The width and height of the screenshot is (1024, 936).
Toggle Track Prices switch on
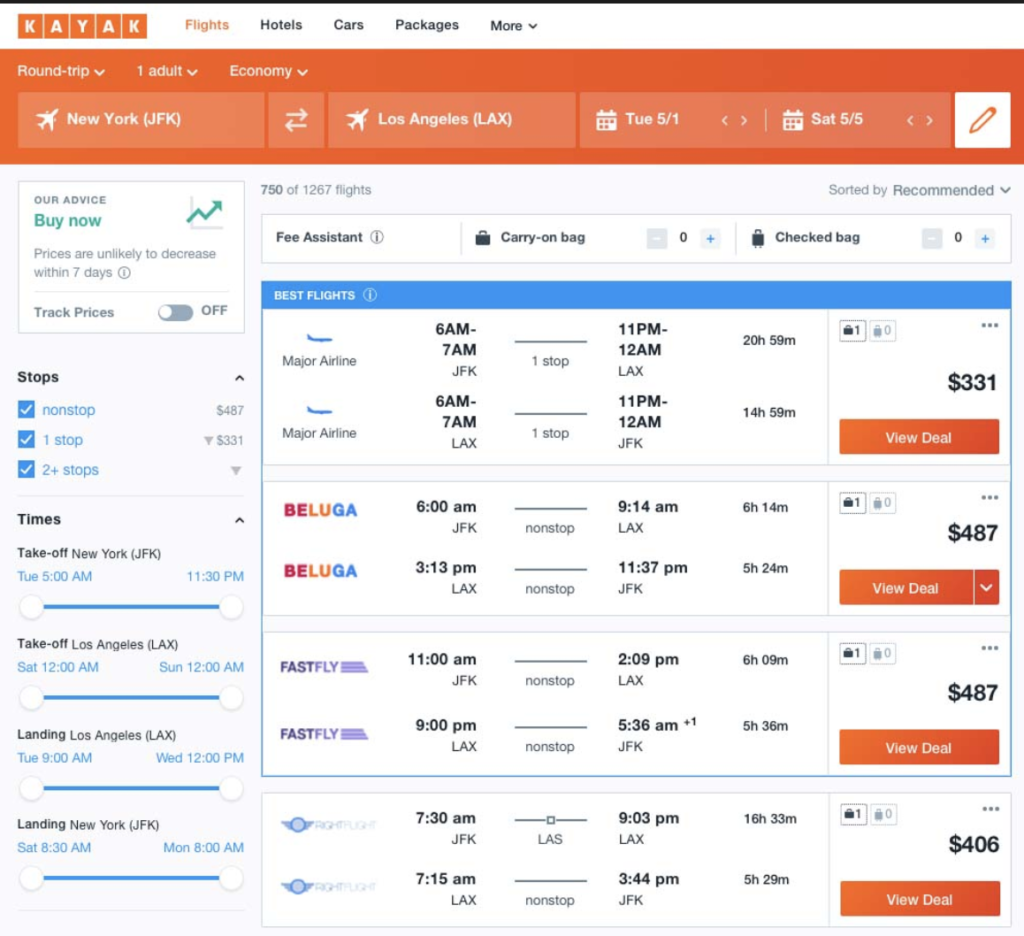pos(175,312)
